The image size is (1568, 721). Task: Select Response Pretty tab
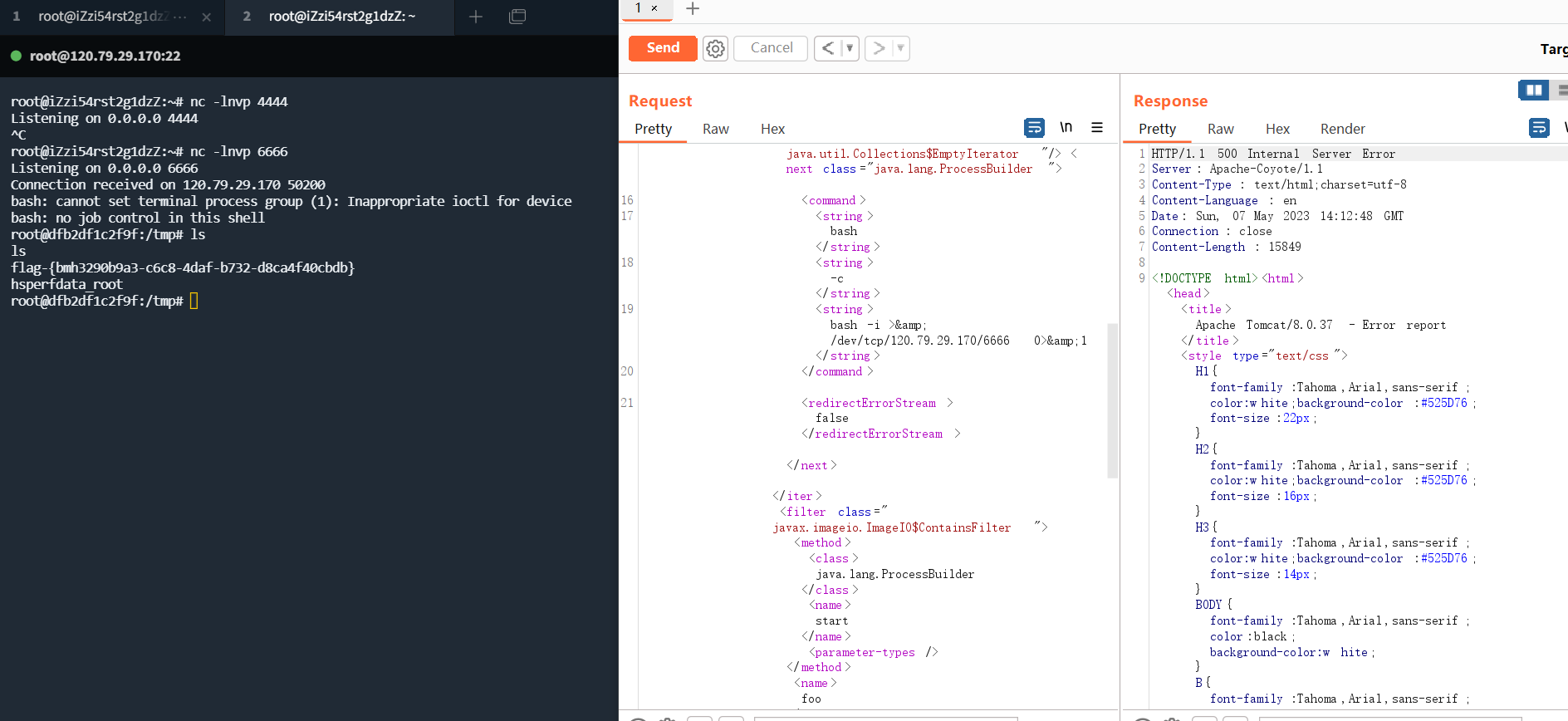point(1157,129)
